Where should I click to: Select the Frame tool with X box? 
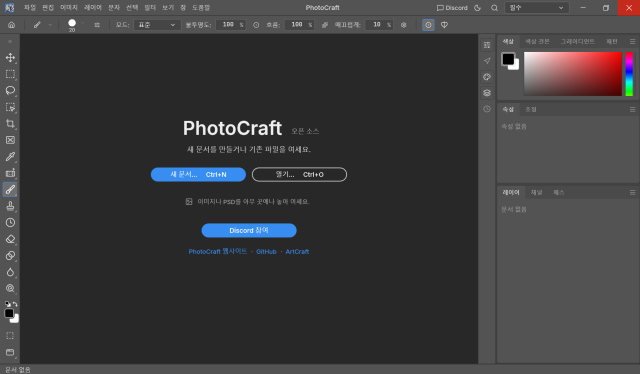pyautogui.click(x=10, y=140)
